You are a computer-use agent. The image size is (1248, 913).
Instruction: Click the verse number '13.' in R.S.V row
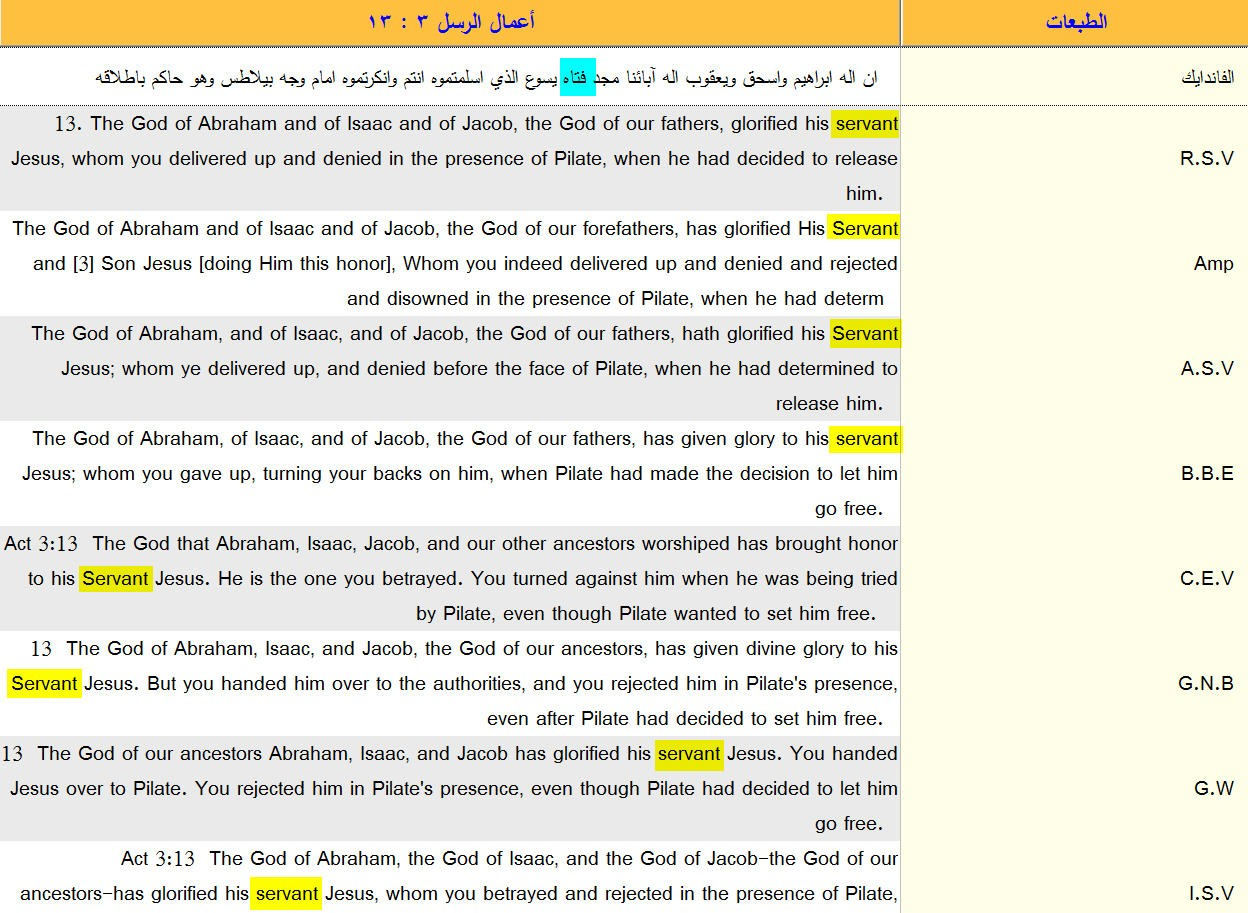click(x=68, y=124)
